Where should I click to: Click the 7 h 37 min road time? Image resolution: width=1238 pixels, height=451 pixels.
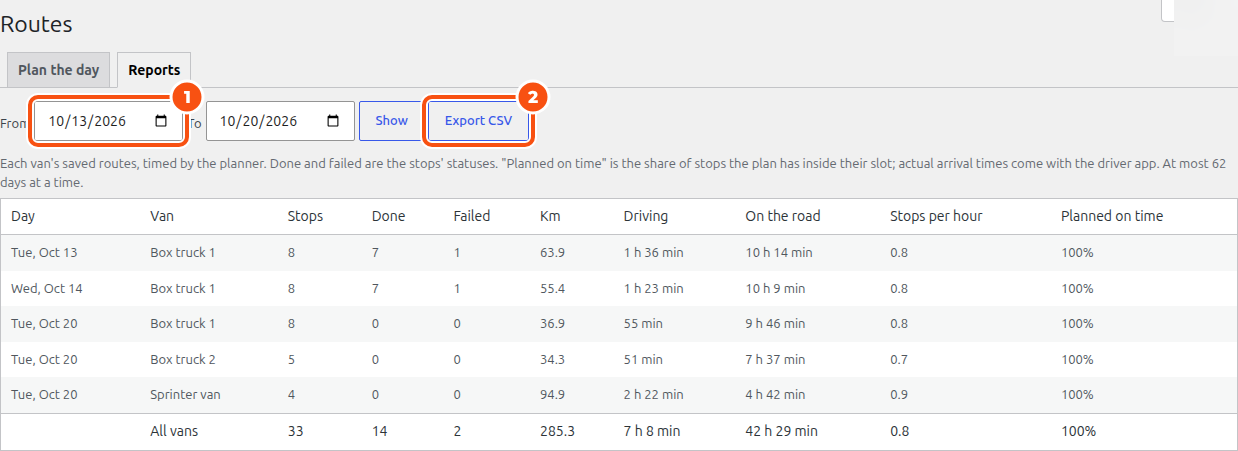pyautogui.click(x=775, y=360)
